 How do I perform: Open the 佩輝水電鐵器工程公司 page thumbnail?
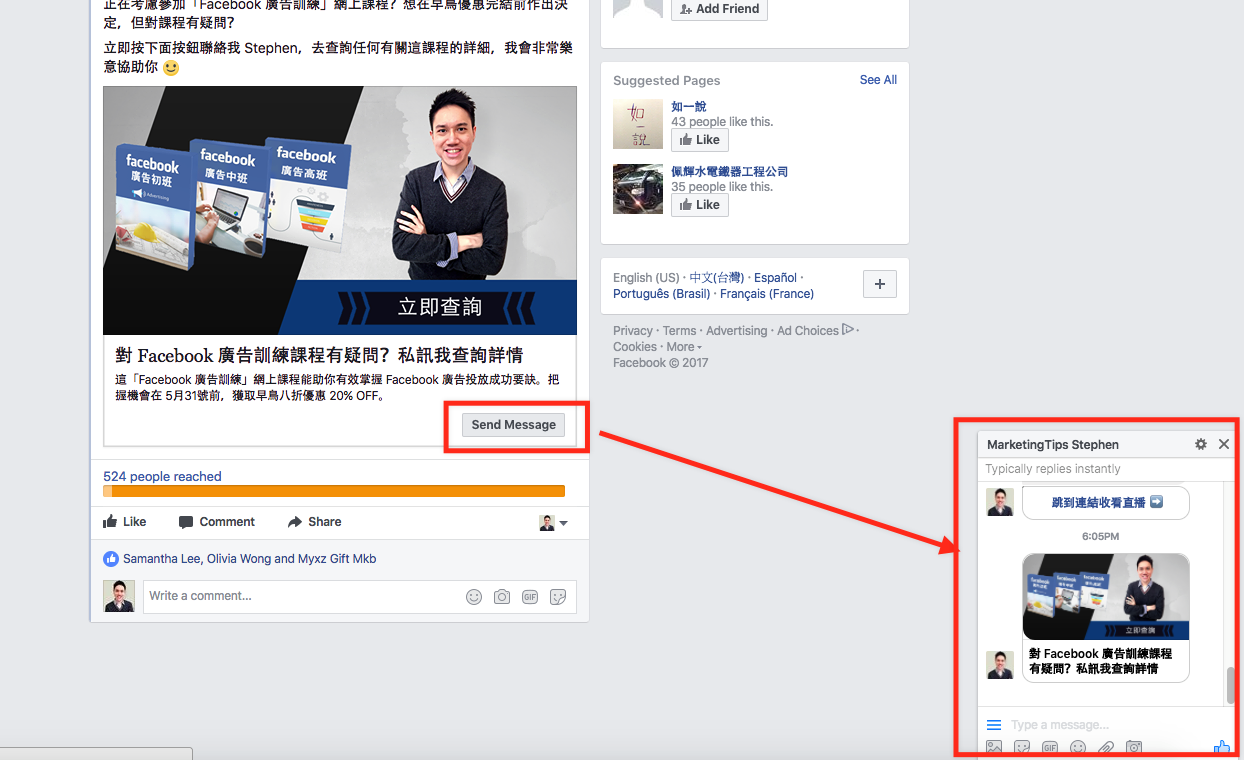click(638, 189)
